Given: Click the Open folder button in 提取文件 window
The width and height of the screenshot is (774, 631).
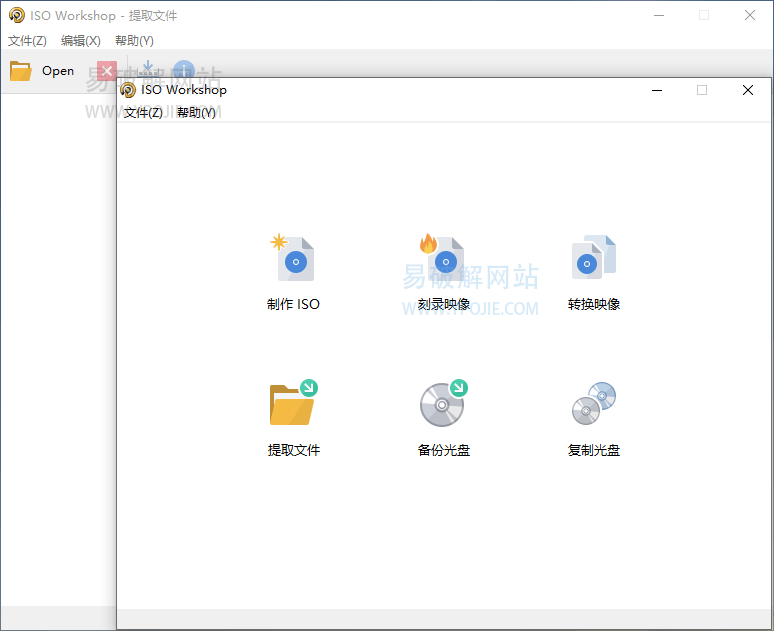Looking at the screenshot, I should pos(42,71).
